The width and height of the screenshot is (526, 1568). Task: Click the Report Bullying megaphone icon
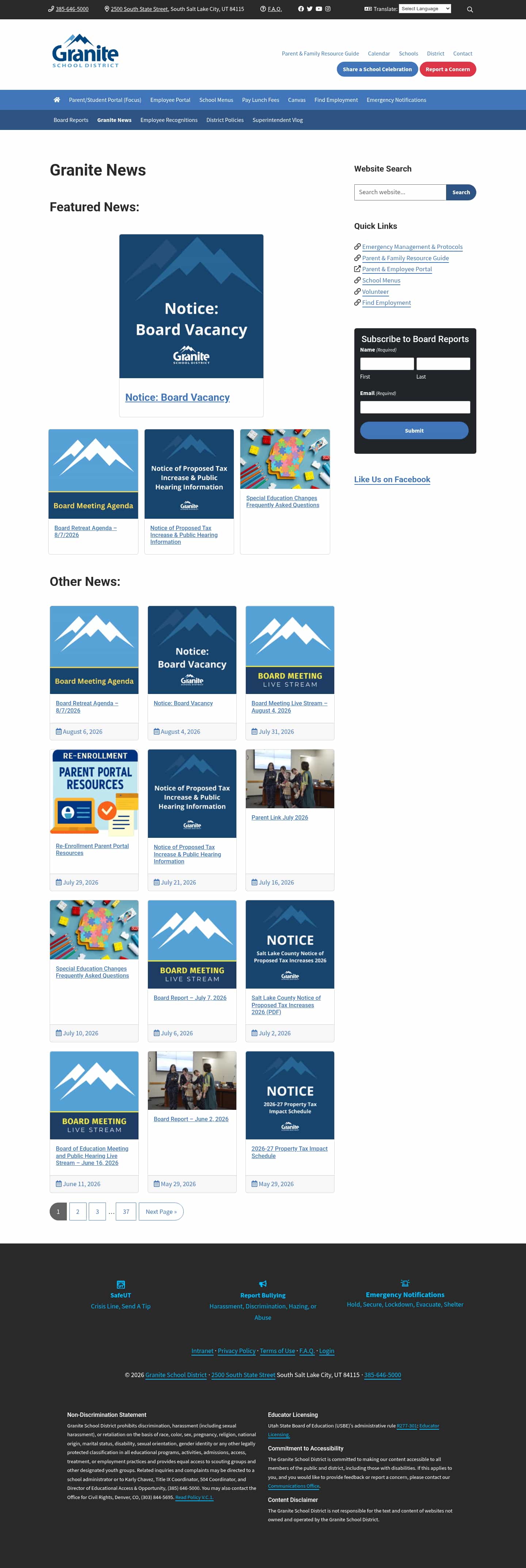pos(263,1284)
